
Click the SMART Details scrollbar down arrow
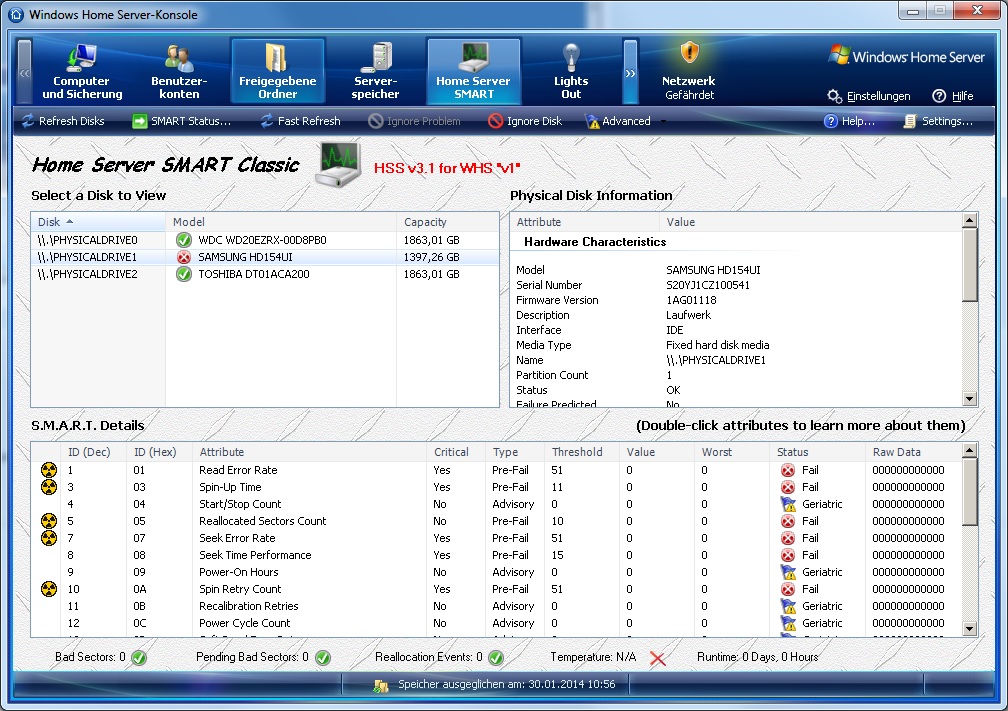click(x=970, y=629)
